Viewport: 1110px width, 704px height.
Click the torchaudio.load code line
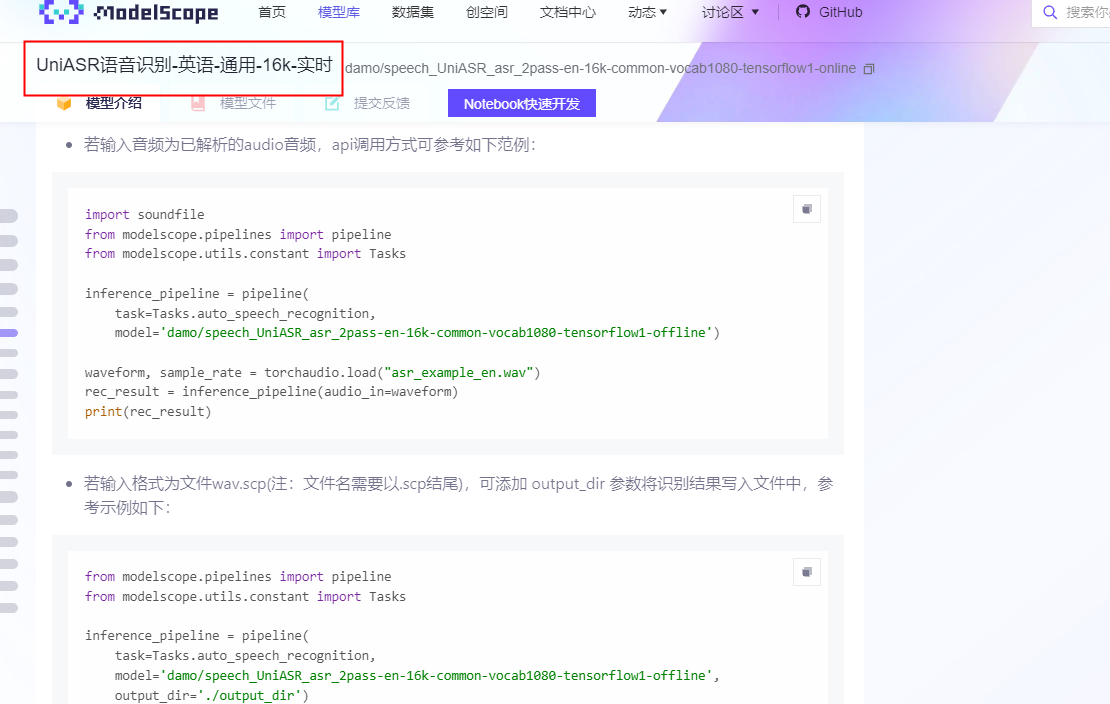[312, 373]
